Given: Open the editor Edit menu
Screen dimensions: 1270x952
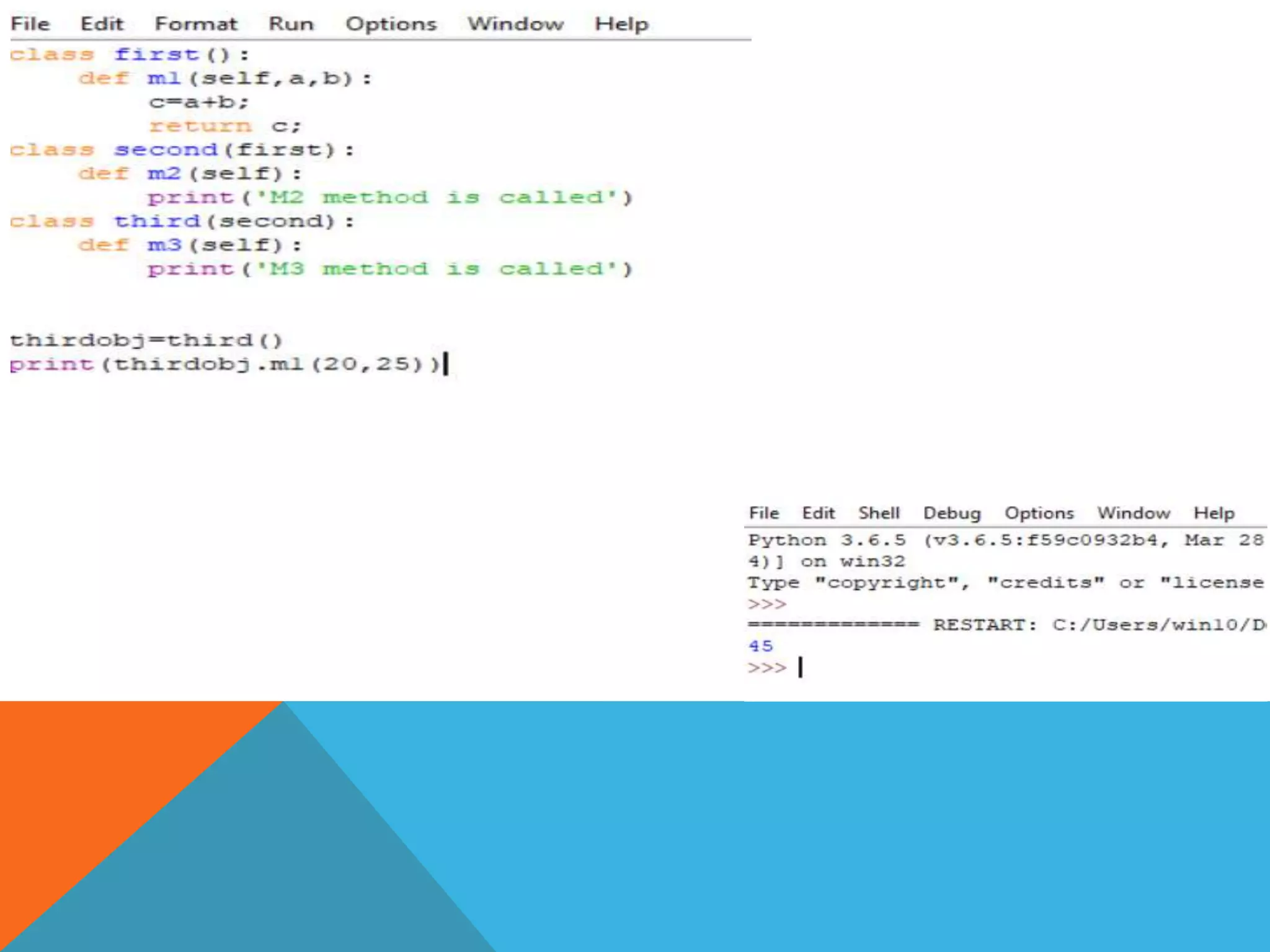Looking at the screenshot, I should coord(102,24).
